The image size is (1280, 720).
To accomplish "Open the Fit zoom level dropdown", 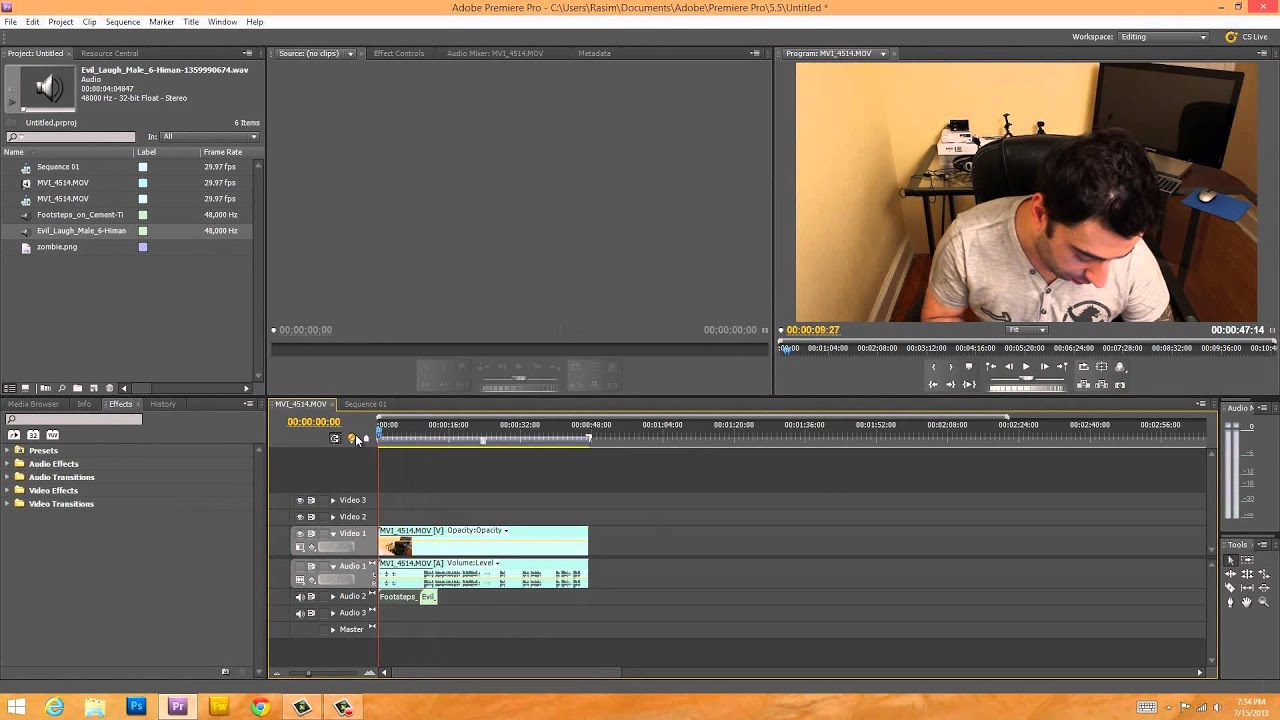I will (1026, 330).
